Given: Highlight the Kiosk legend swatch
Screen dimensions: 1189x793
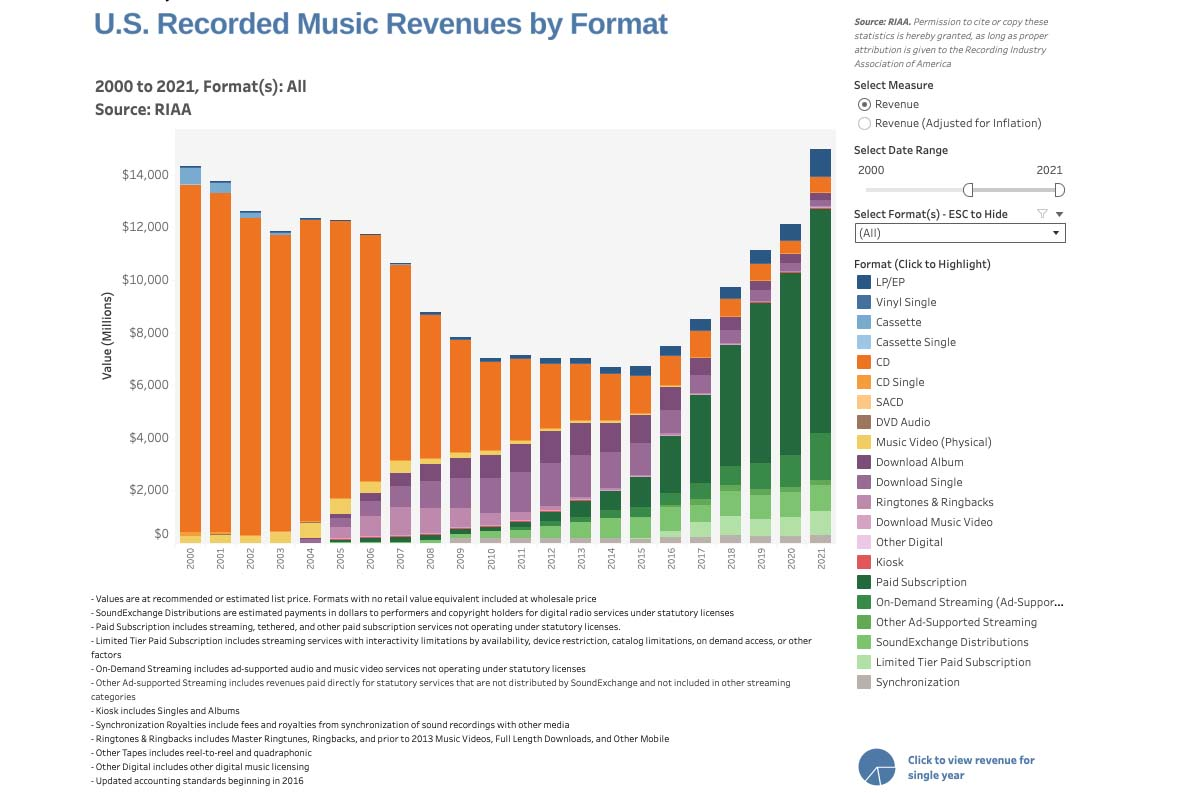Looking at the screenshot, I should (864, 563).
